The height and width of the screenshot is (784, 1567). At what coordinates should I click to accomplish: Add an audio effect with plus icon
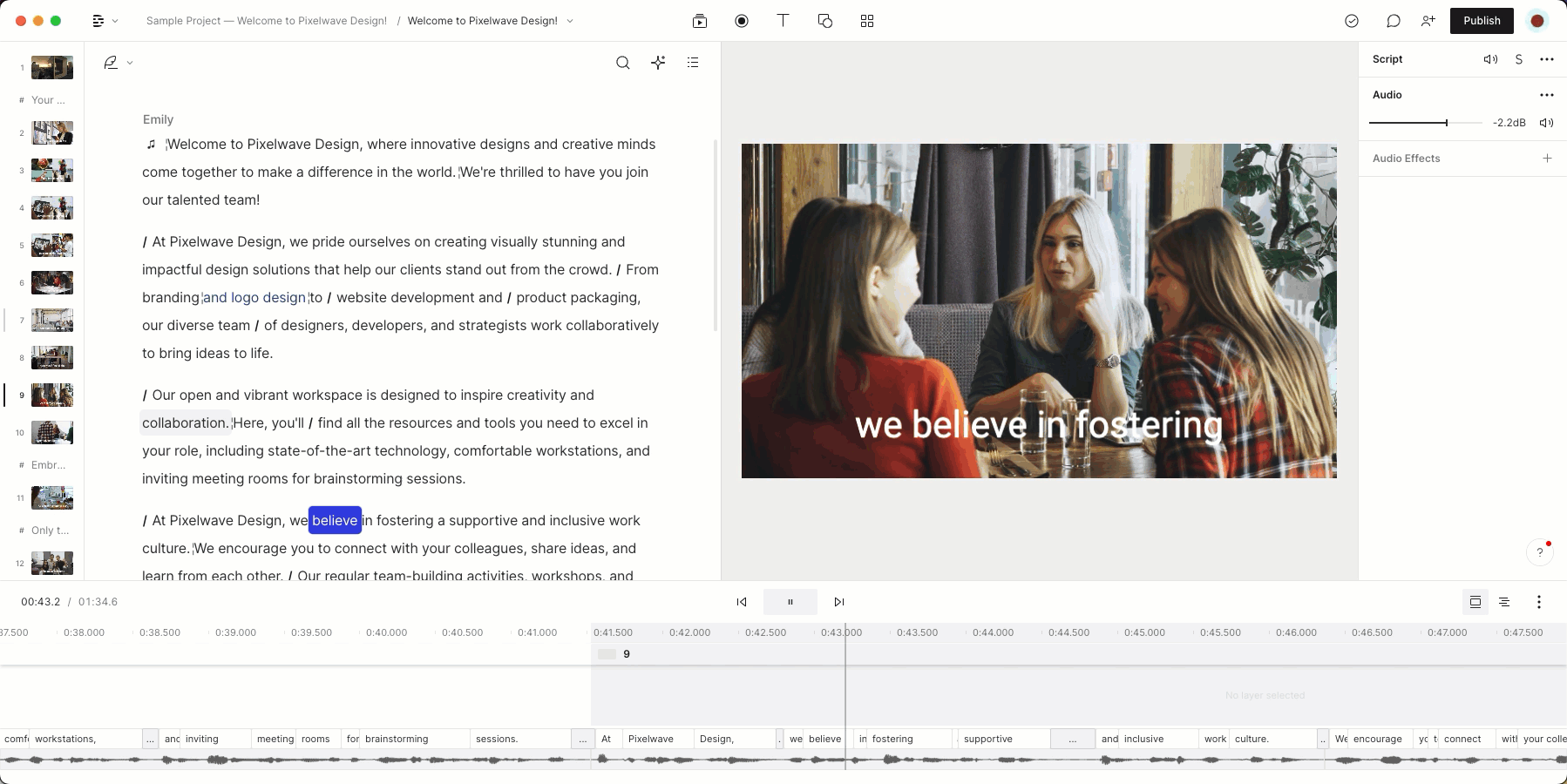coord(1547,159)
